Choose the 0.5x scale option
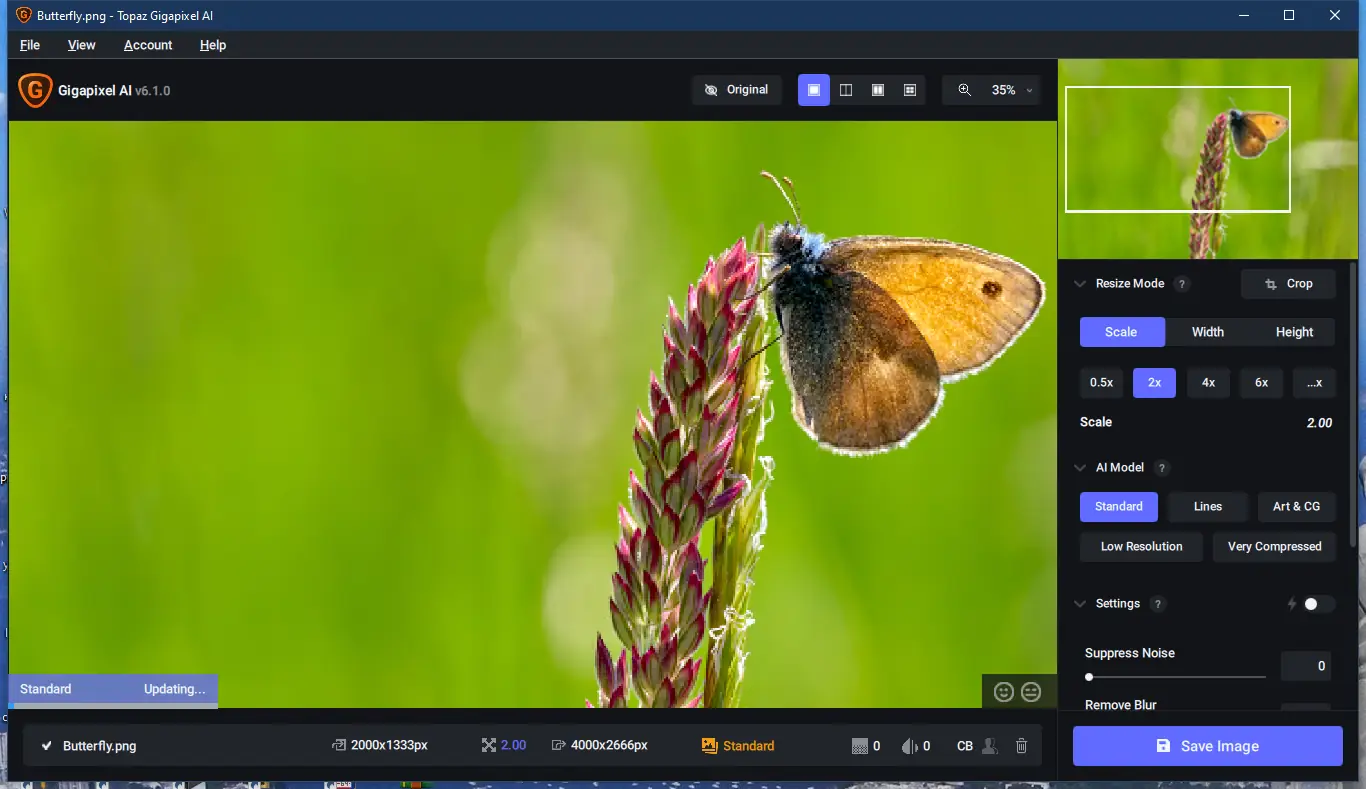The height and width of the screenshot is (789, 1366). point(1101,383)
